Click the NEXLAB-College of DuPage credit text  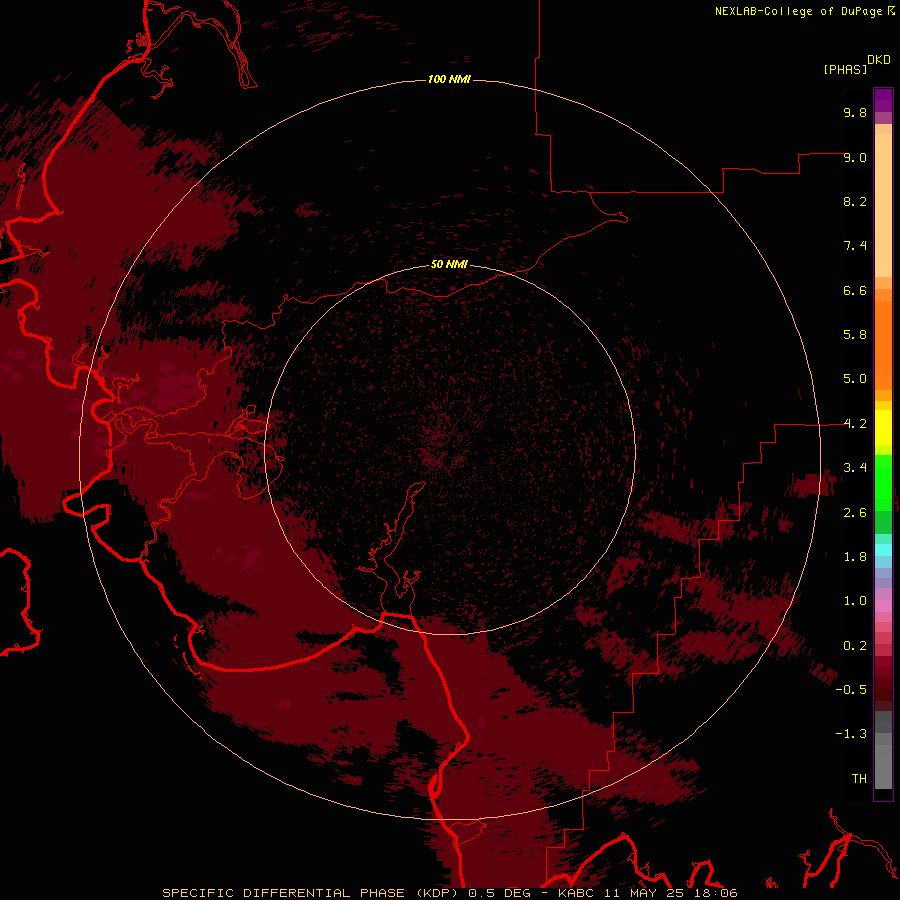(798, 11)
